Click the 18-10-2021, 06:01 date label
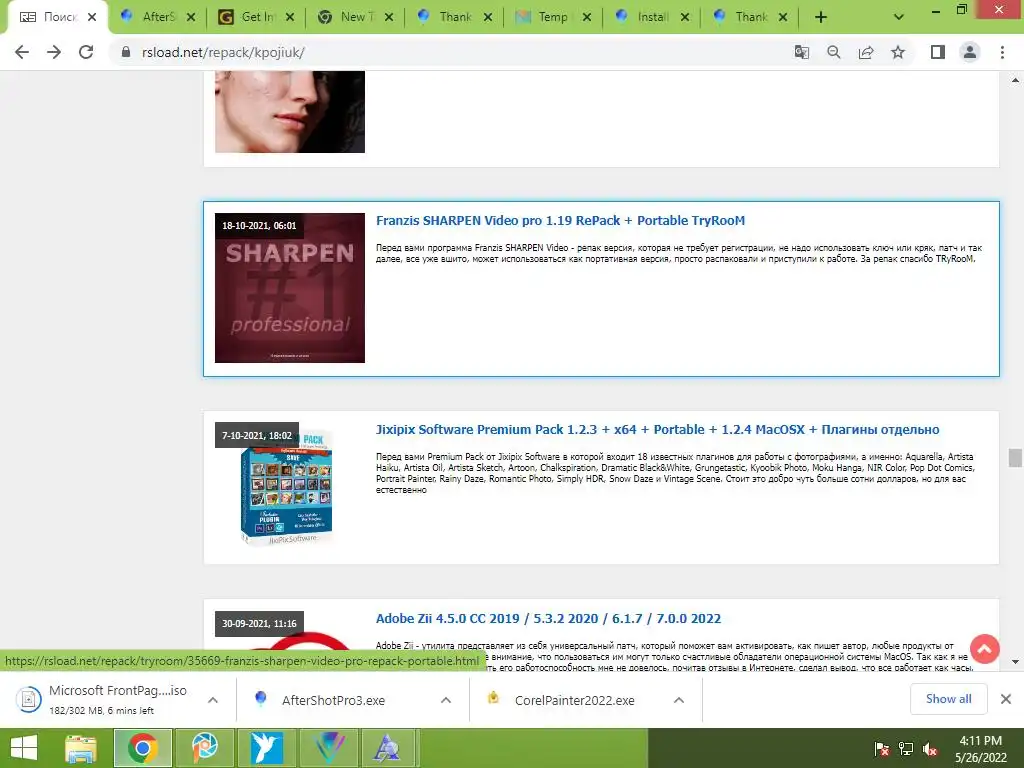Image resolution: width=1024 pixels, height=768 pixels. coord(259,225)
